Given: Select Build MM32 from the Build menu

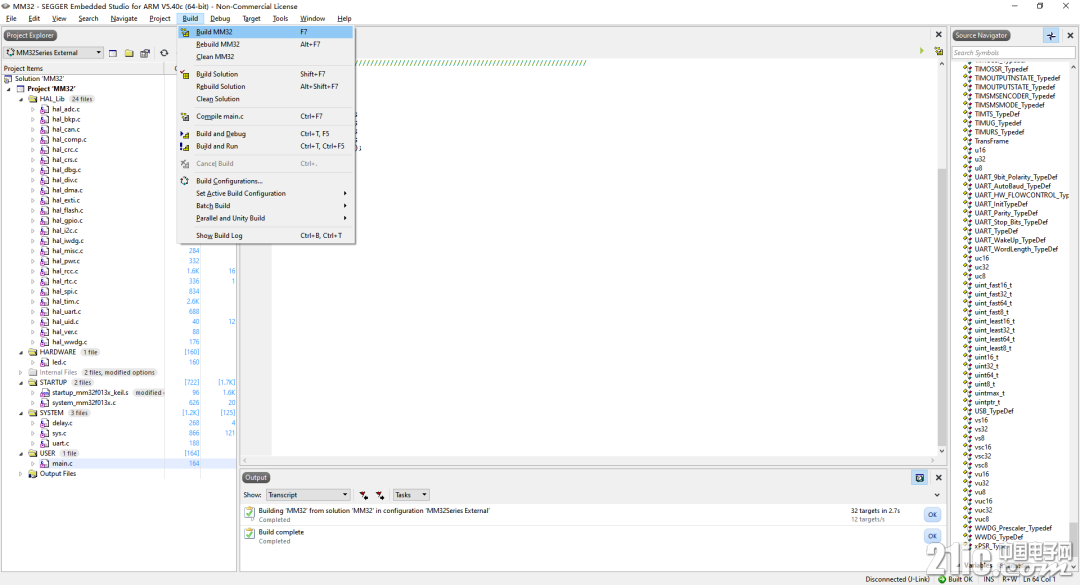Looking at the screenshot, I should (266, 32).
